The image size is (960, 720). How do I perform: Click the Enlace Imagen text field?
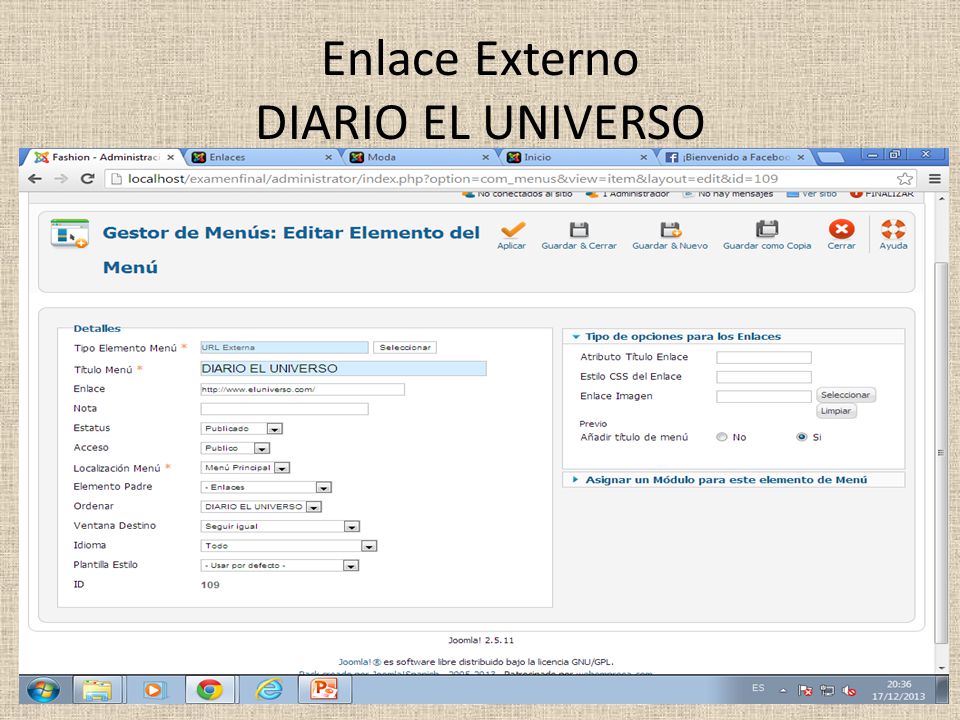(764, 397)
